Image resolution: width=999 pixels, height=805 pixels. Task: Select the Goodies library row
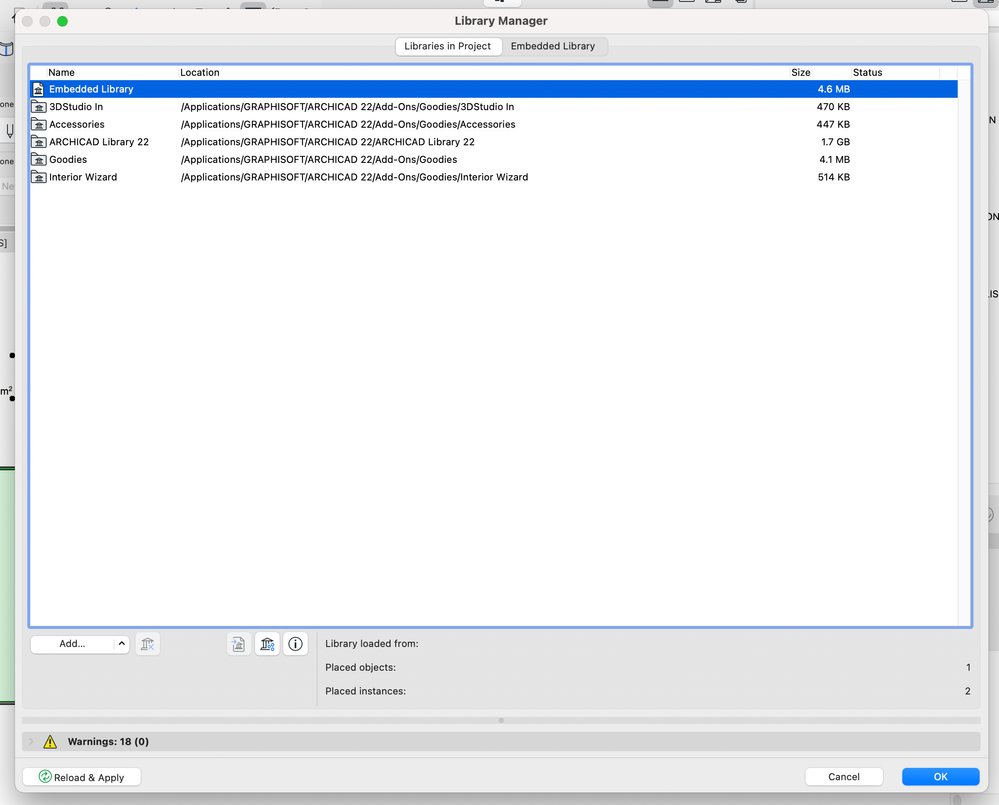click(x=494, y=159)
